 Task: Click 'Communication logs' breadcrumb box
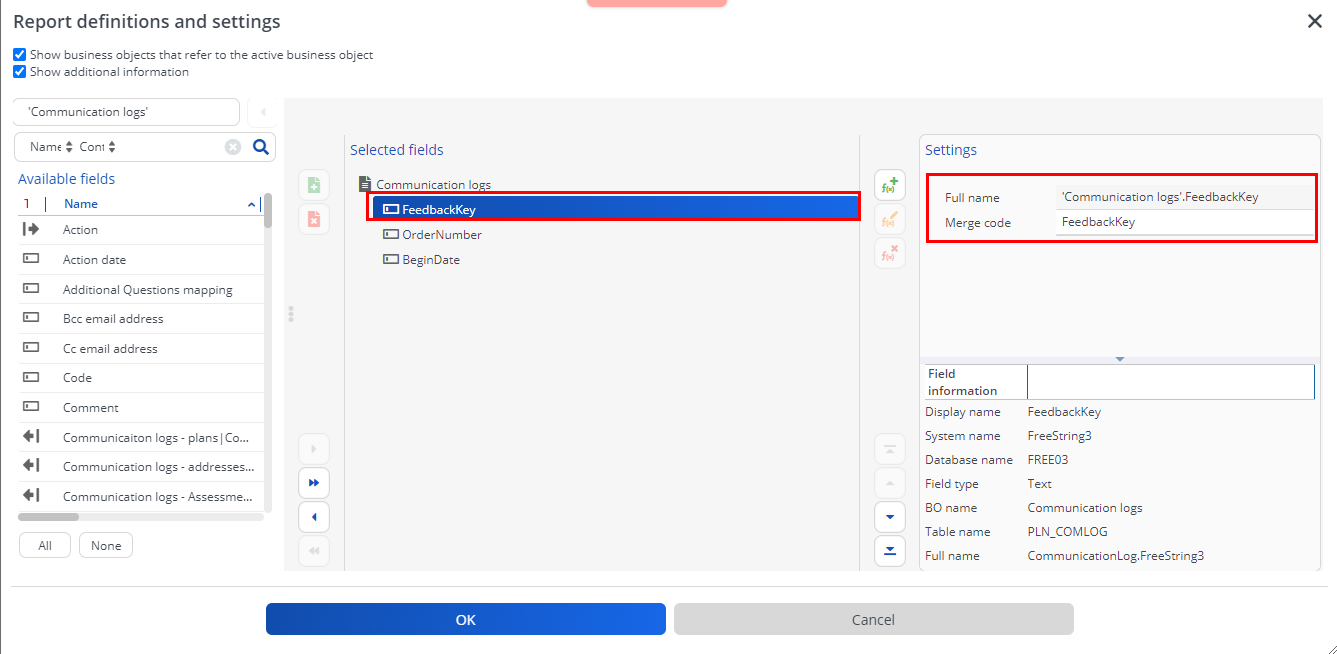pyautogui.click(x=127, y=112)
